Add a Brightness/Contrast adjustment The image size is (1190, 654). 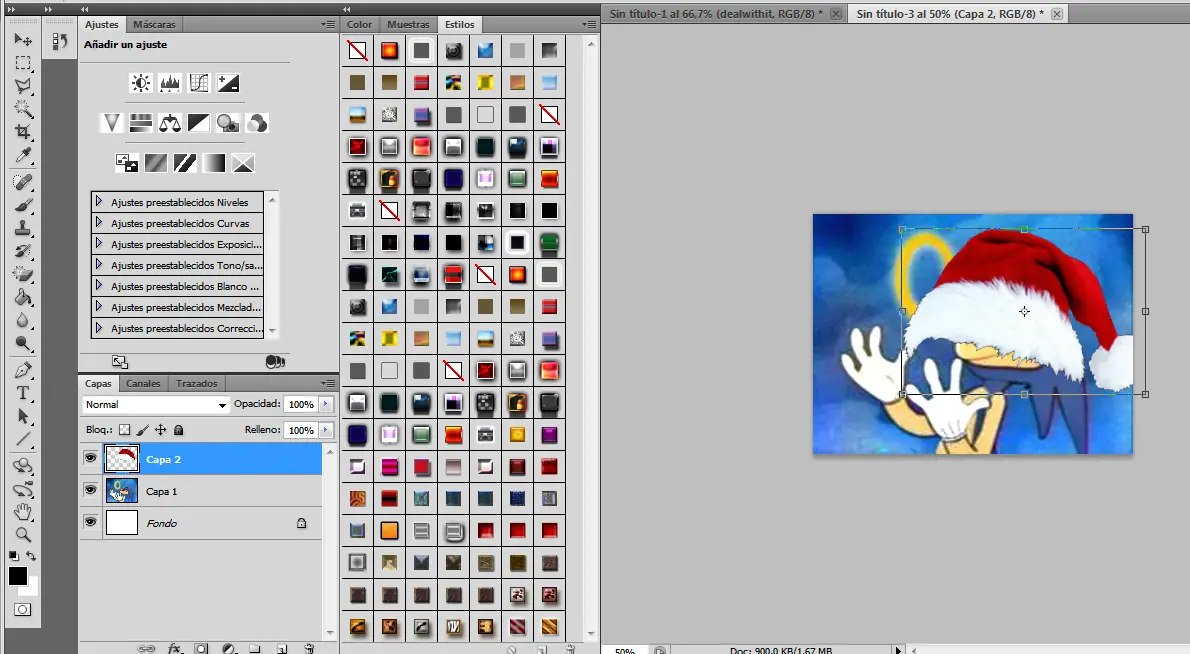[x=140, y=83]
